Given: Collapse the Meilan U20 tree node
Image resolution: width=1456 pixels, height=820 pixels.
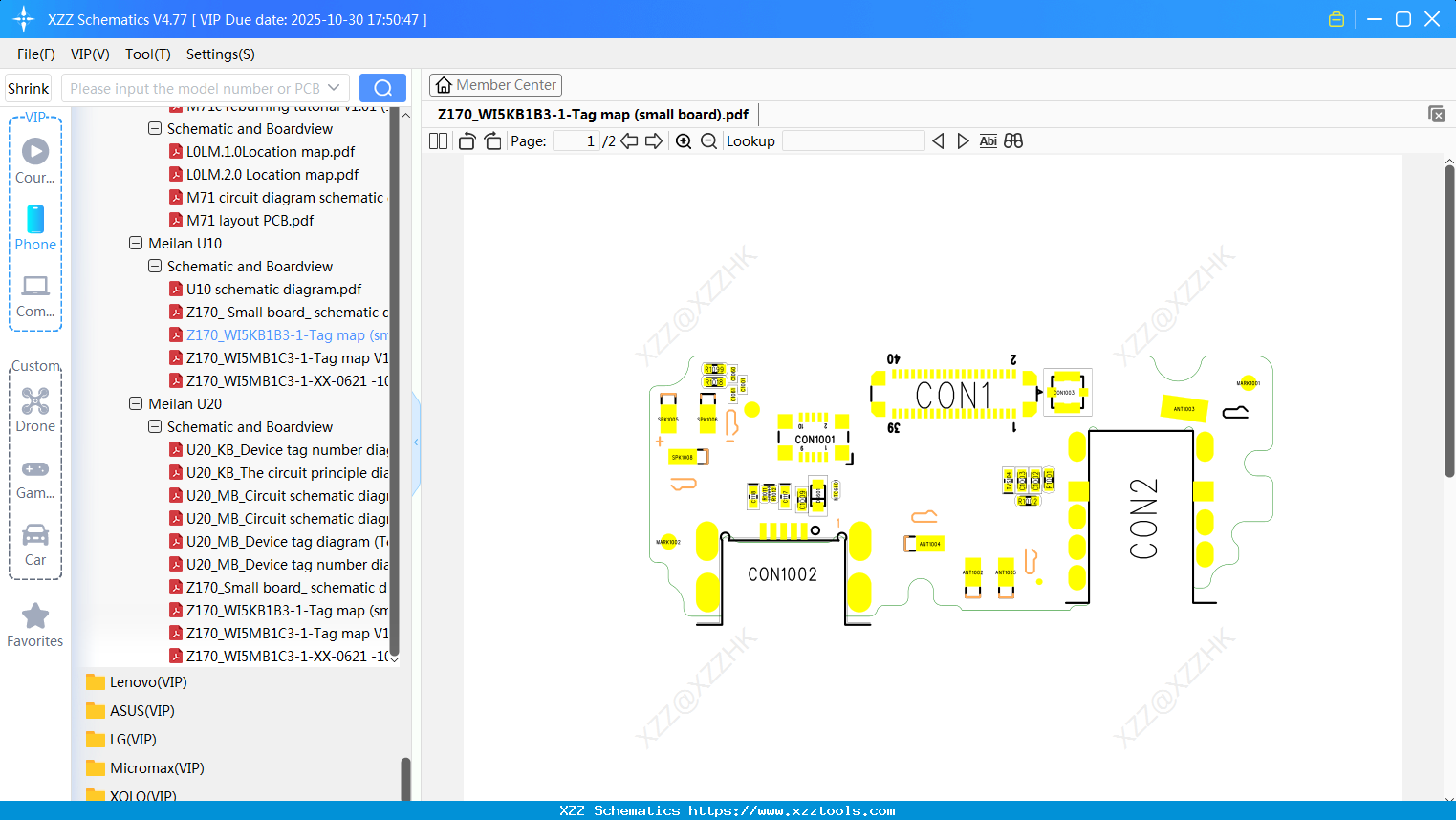Looking at the screenshot, I should coord(136,403).
